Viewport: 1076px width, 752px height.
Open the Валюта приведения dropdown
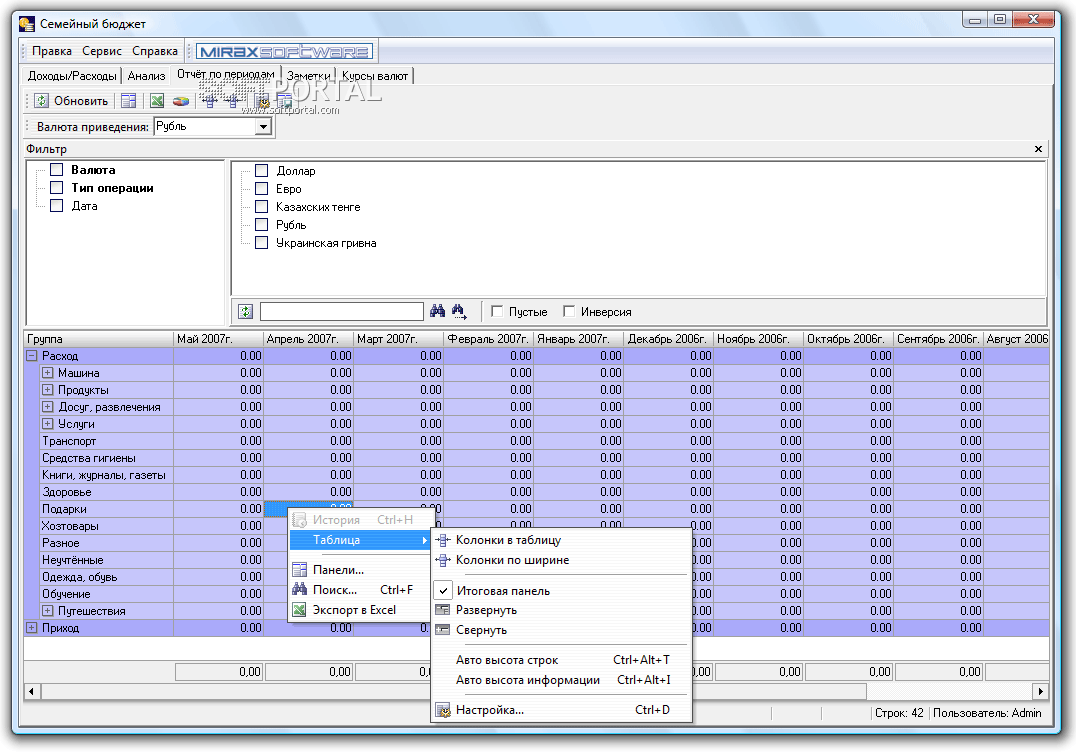(263, 127)
